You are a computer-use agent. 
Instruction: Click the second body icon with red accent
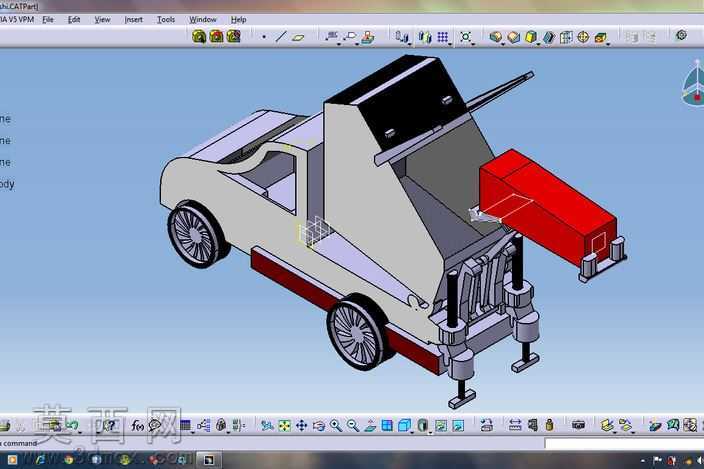coord(216,36)
